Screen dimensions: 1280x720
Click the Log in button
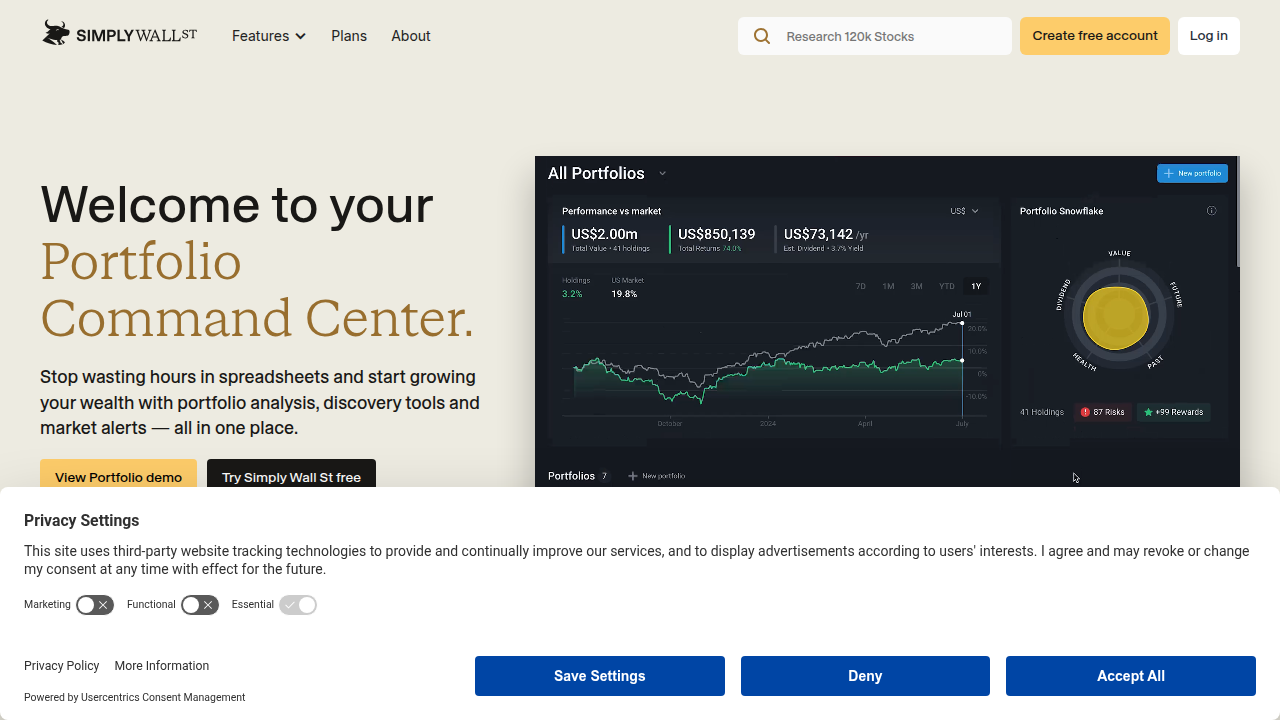pyautogui.click(x=1209, y=36)
